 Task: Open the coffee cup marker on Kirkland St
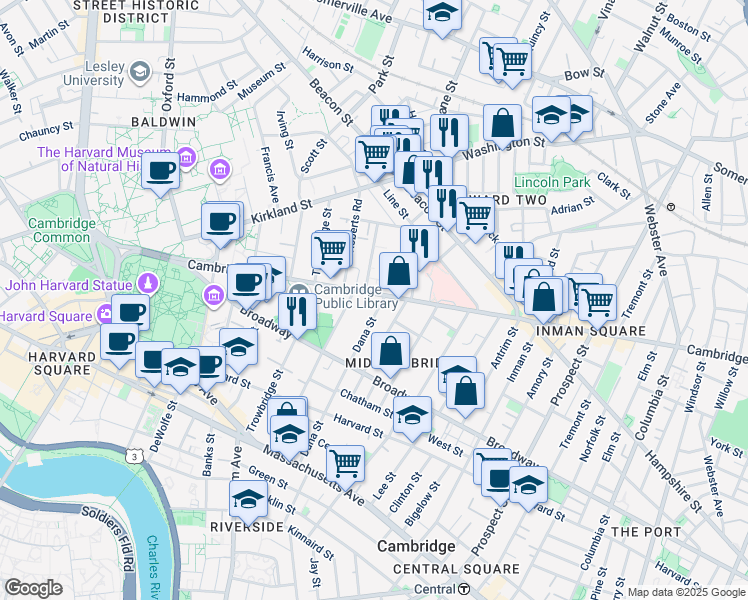(221, 222)
